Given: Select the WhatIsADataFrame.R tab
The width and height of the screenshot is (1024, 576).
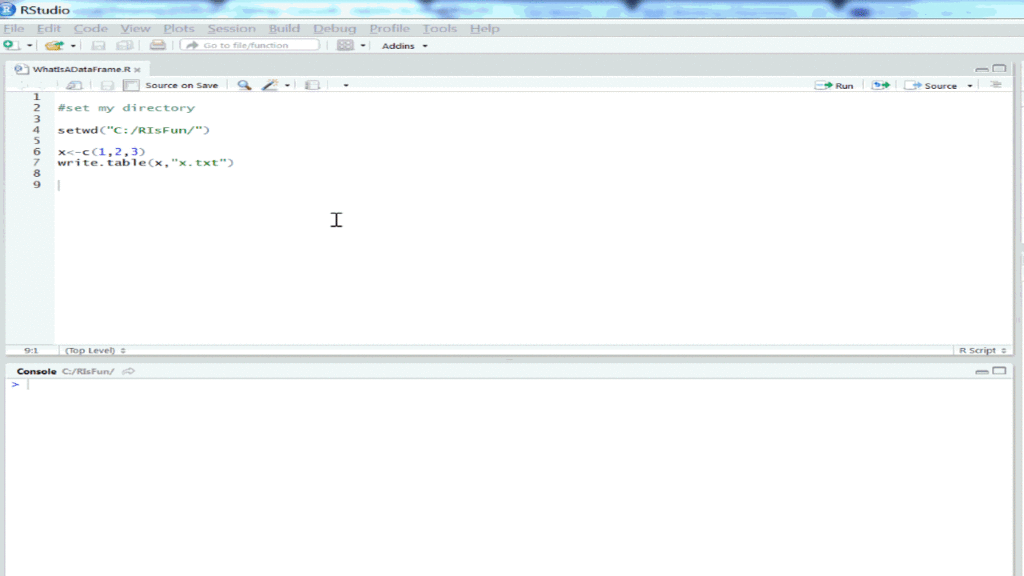Looking at the screenshot, I should [82, 69].
